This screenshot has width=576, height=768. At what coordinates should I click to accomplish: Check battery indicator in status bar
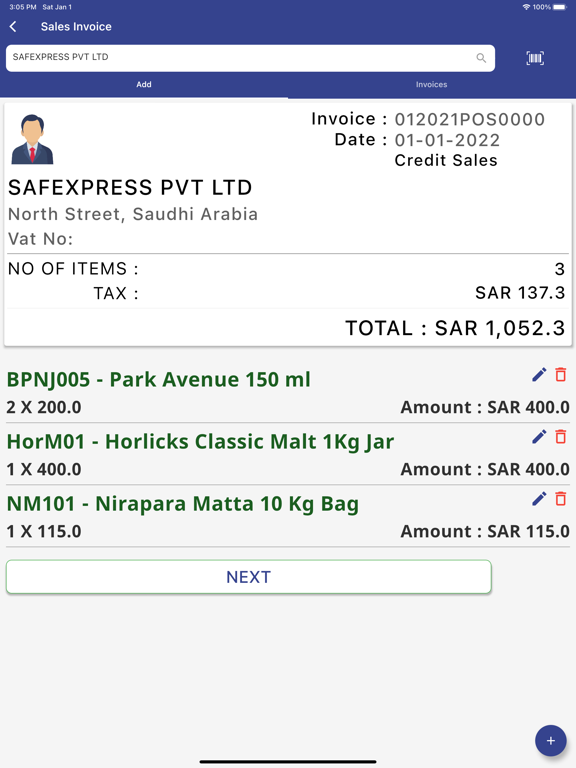(559, 7)
